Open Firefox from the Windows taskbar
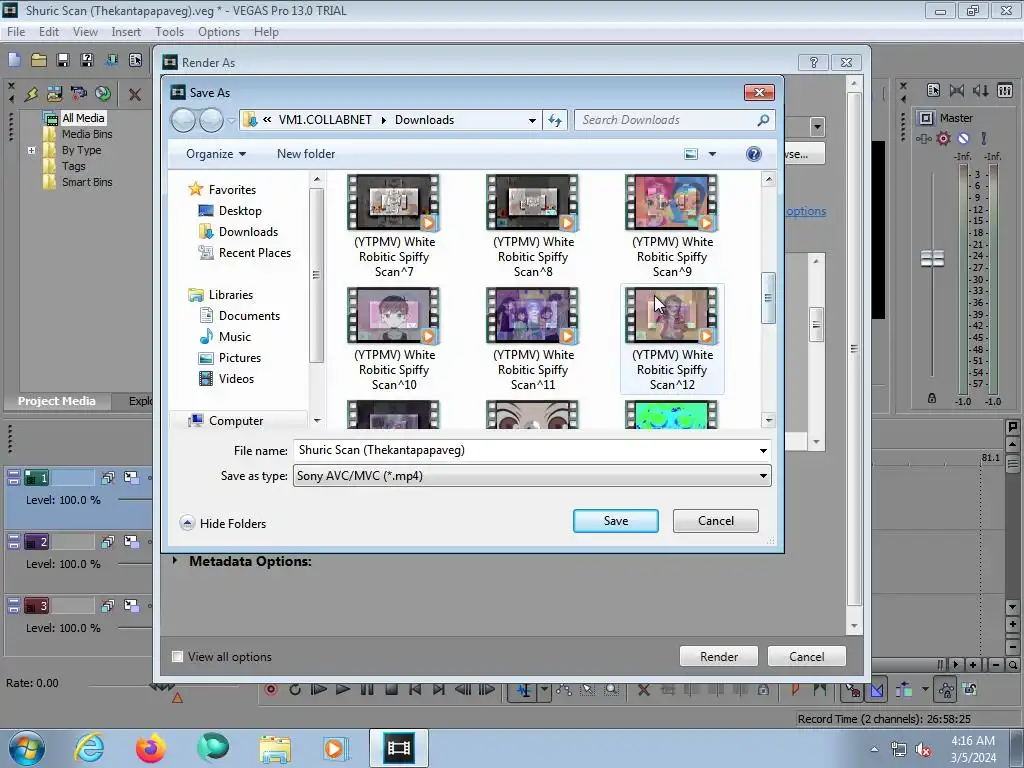The height and width of the screenshot is (768, 1024). [x=151, y=748]
